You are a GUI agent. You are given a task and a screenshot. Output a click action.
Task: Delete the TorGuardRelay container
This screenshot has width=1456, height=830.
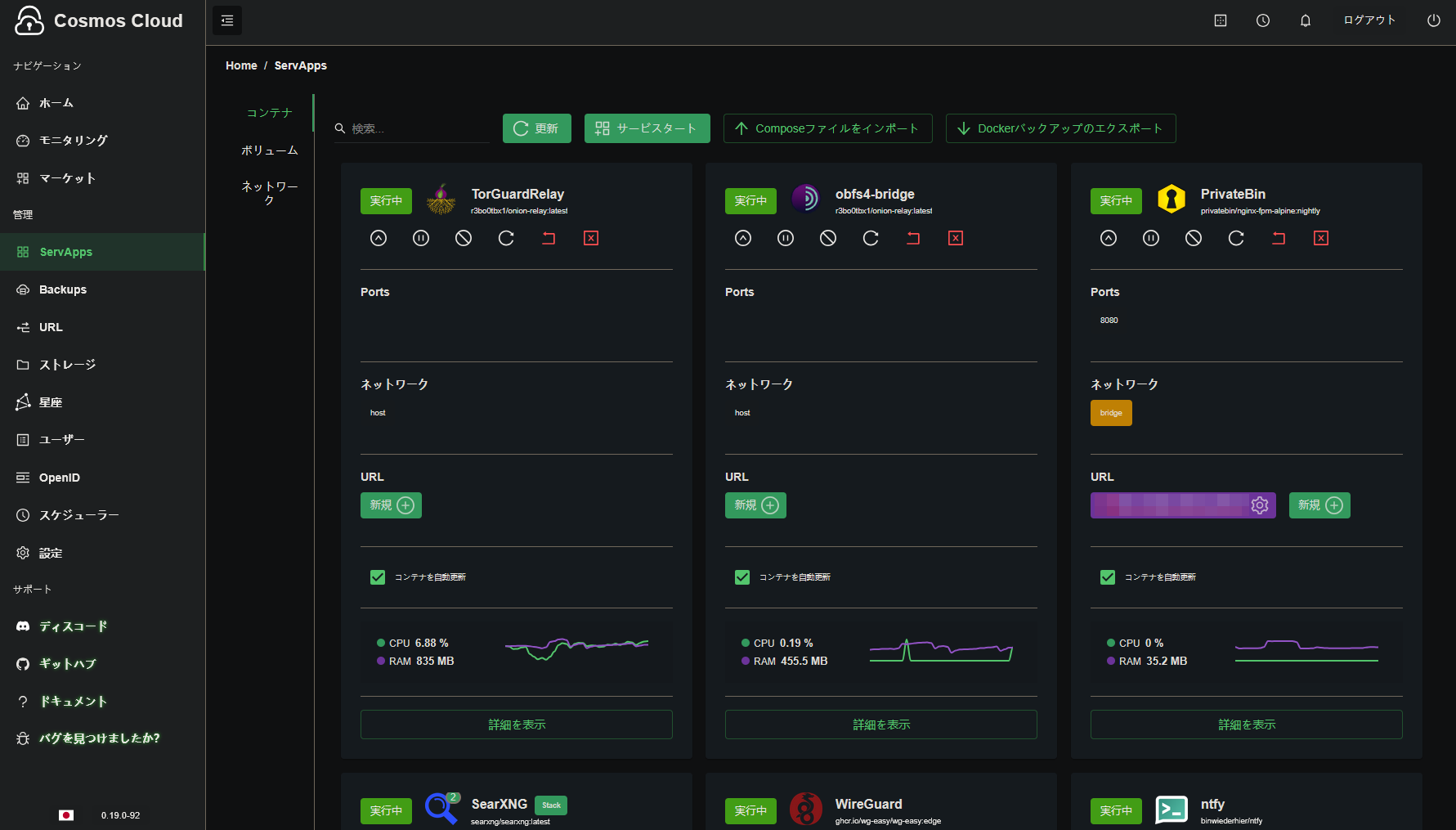coord(591,238)
